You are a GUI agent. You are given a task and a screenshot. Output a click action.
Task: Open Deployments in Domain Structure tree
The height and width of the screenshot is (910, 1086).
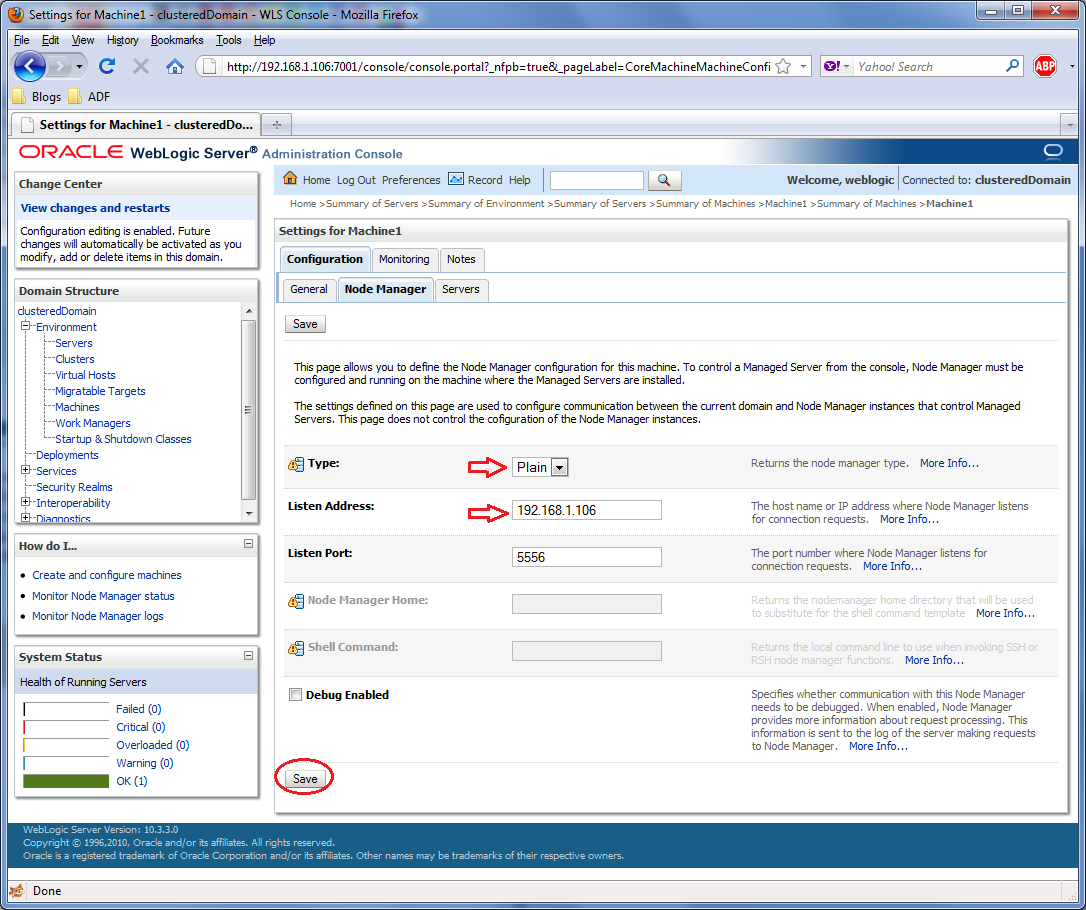67,455
